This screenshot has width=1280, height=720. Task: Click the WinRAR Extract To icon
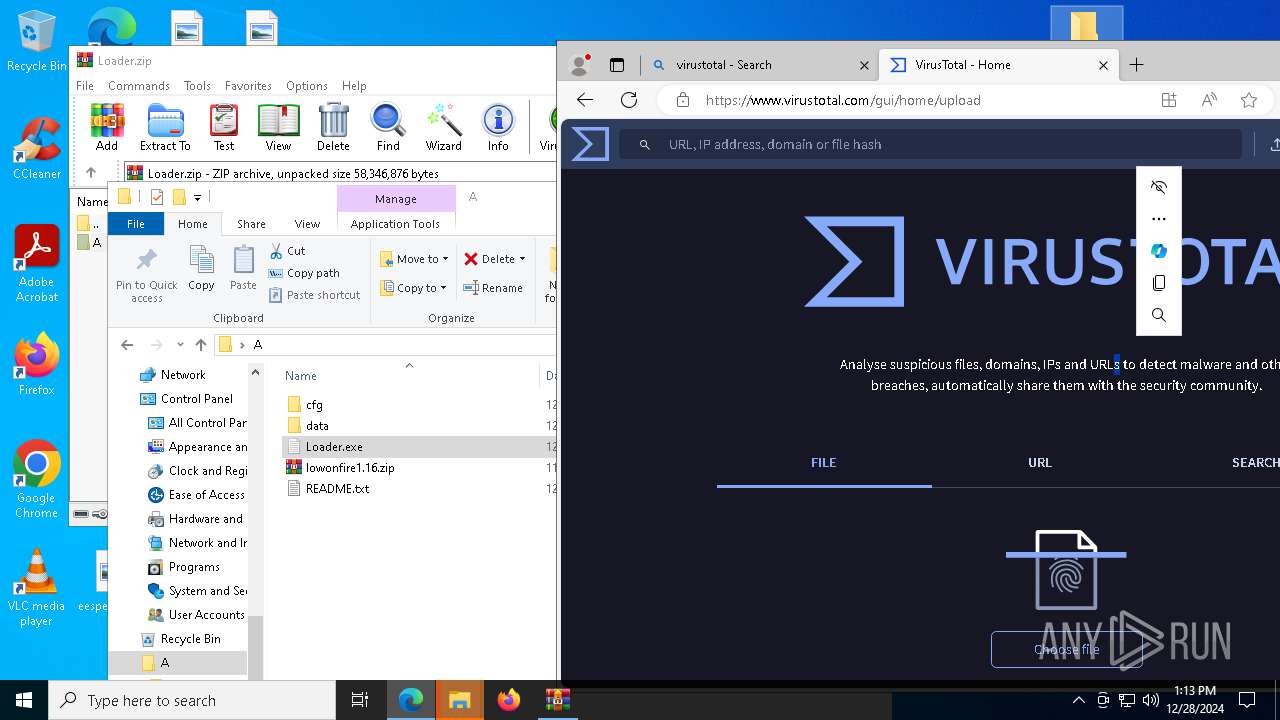[165, 127]
